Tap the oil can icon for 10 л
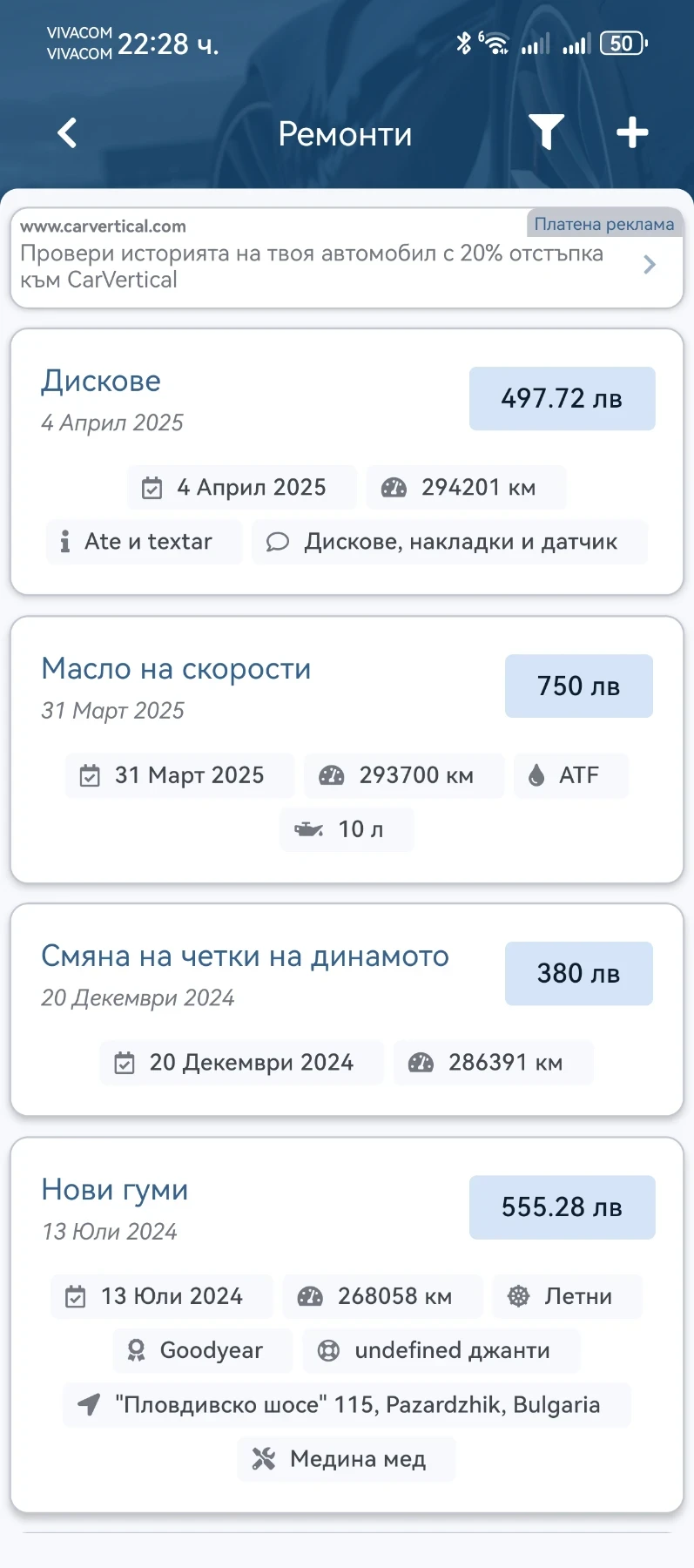694x1568 pixels. click(x=308, y=829)
